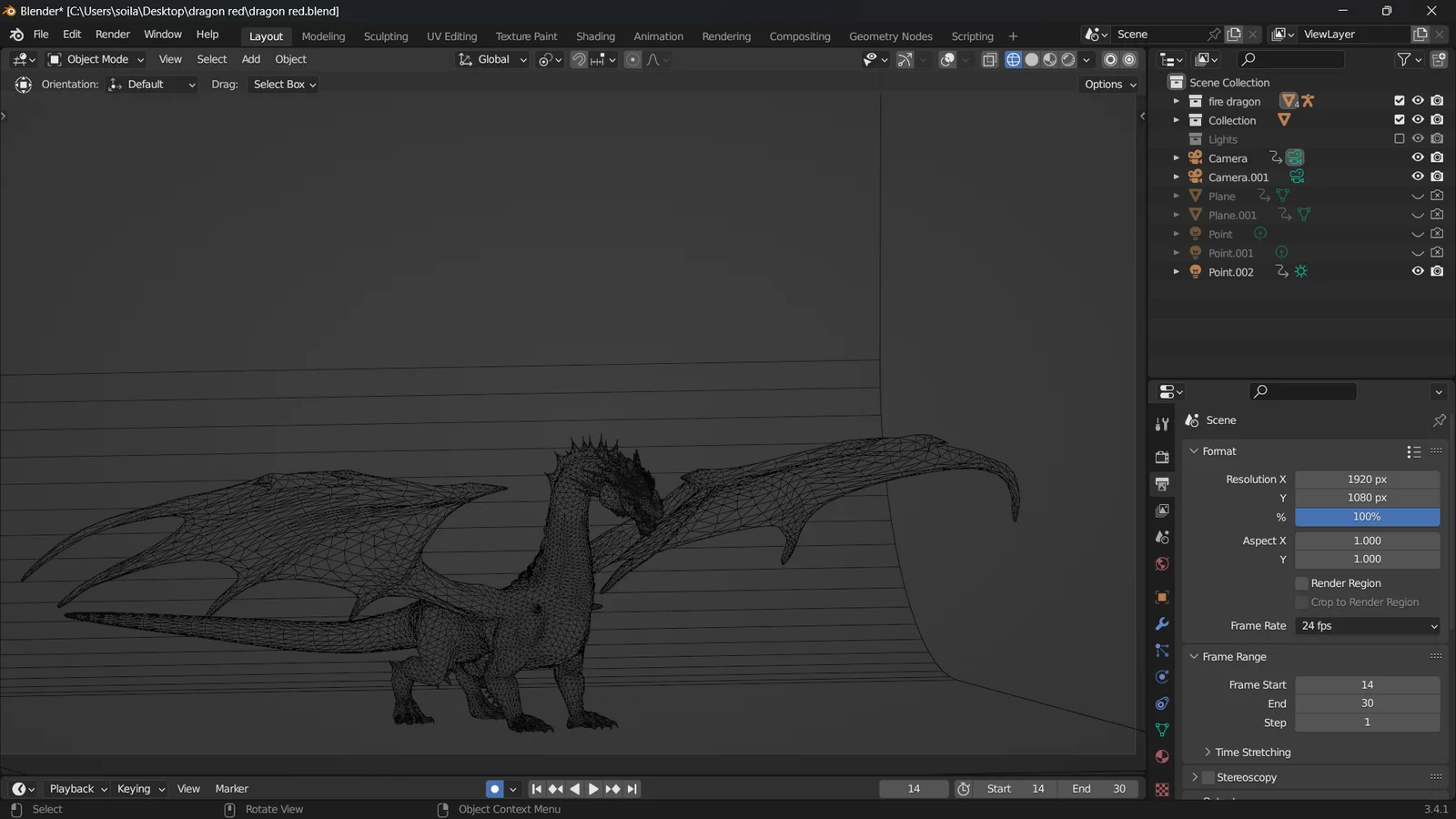
Task: Enable the Render Region checkbox
Action: [1301, 582]
